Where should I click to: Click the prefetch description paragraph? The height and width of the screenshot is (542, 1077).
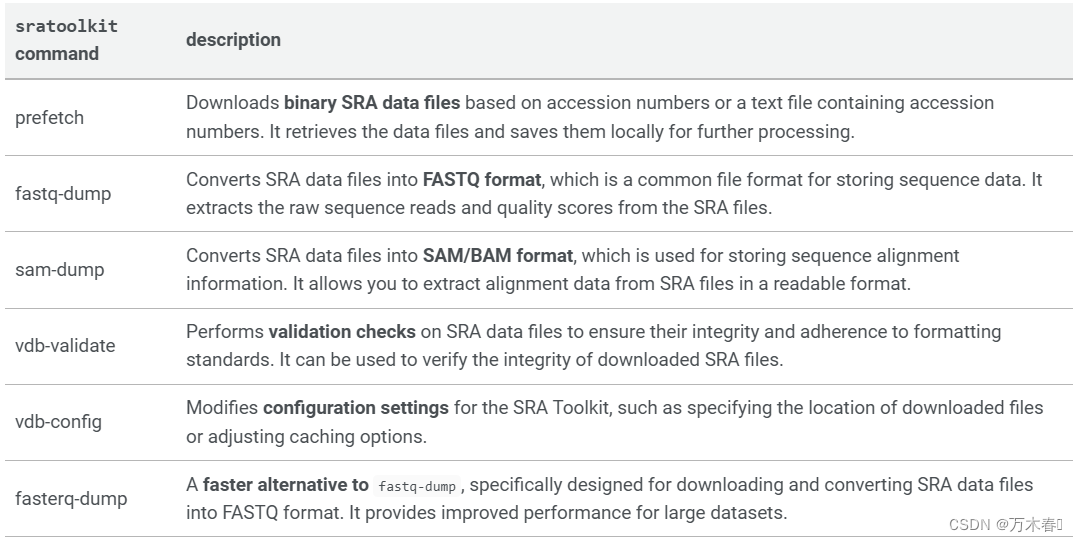pos(590,117)
